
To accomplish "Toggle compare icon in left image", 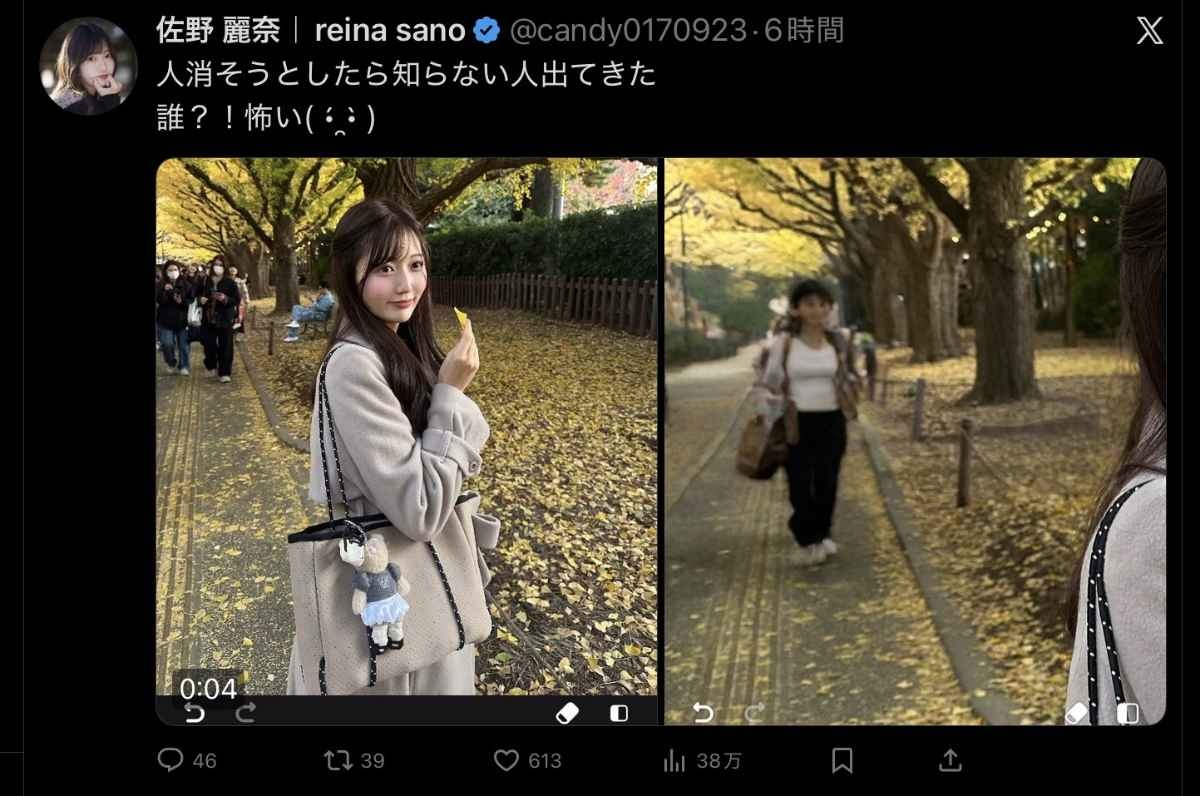I will click(619, 713).
